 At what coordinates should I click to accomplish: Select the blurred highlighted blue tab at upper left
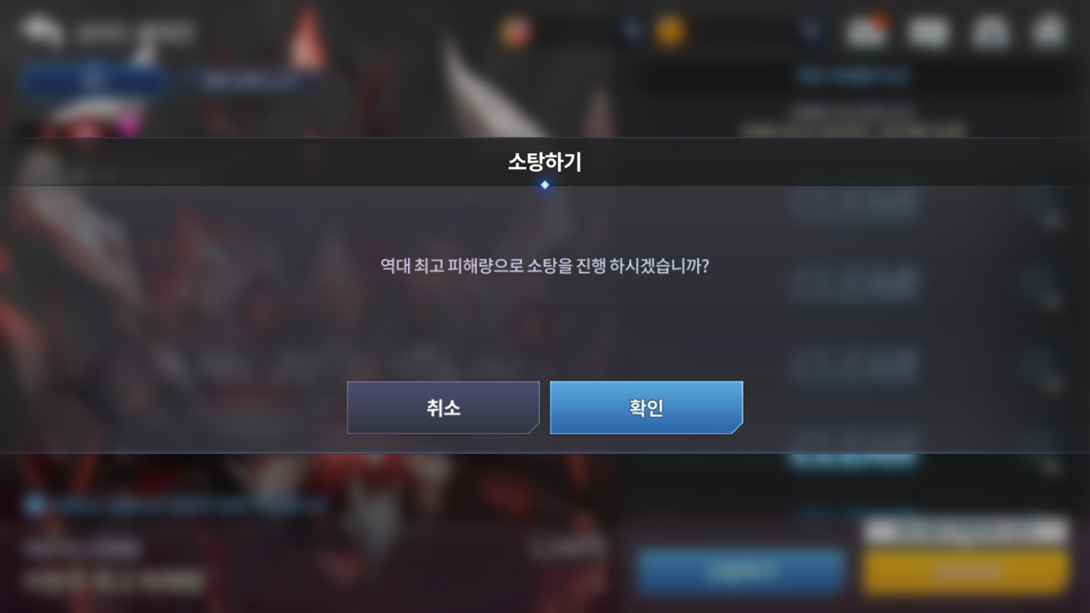(94, 81)
